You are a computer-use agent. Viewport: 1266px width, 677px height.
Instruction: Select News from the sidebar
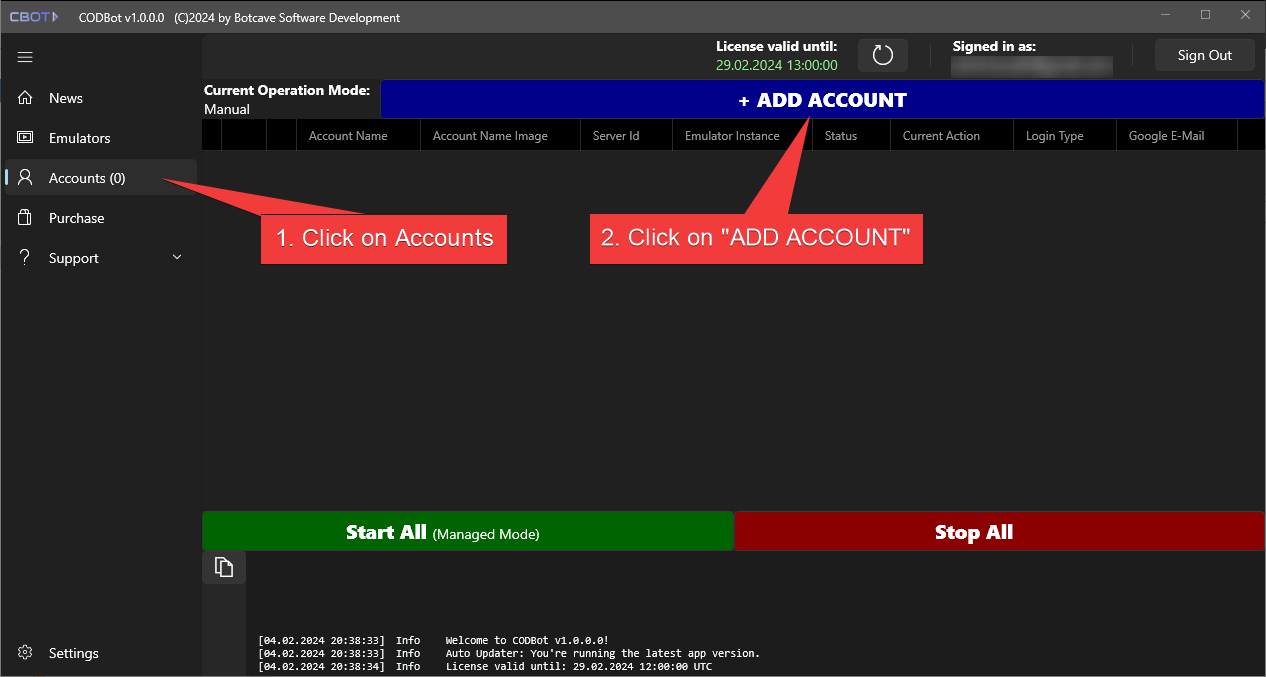pyautogui.click(x=65, y=98)
